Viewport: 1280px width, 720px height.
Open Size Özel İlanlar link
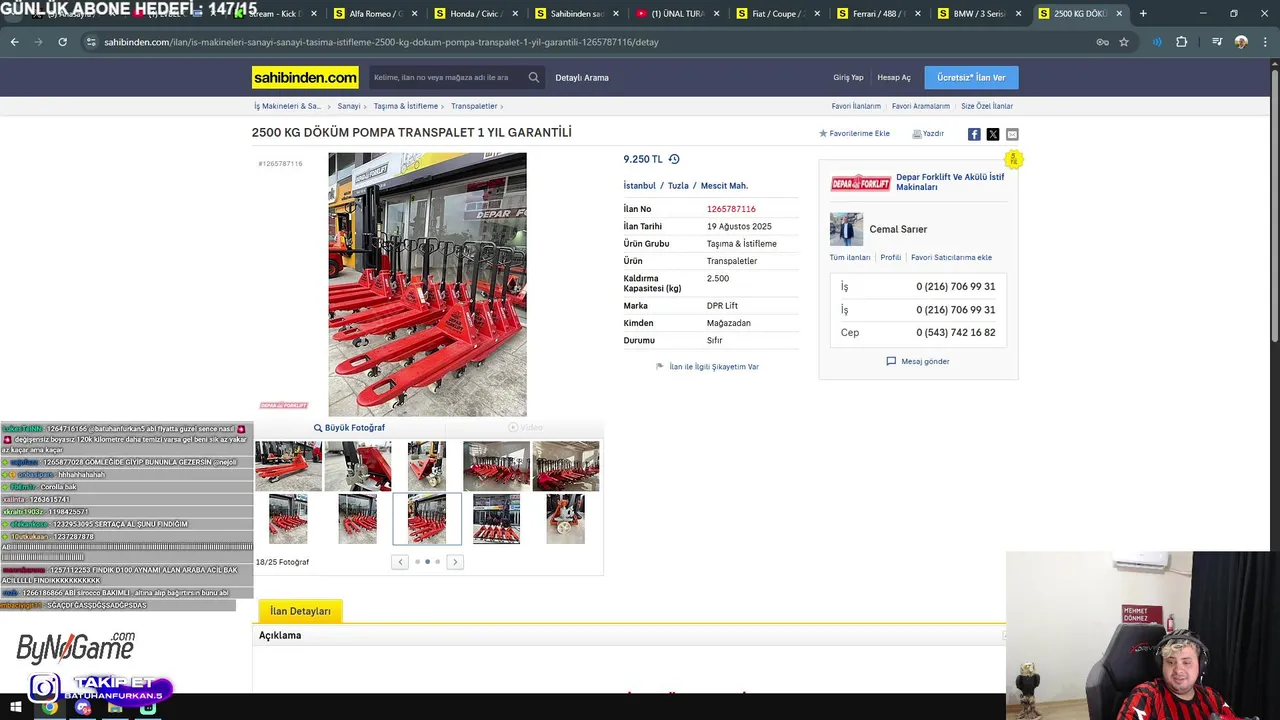(x=987, y=106)
